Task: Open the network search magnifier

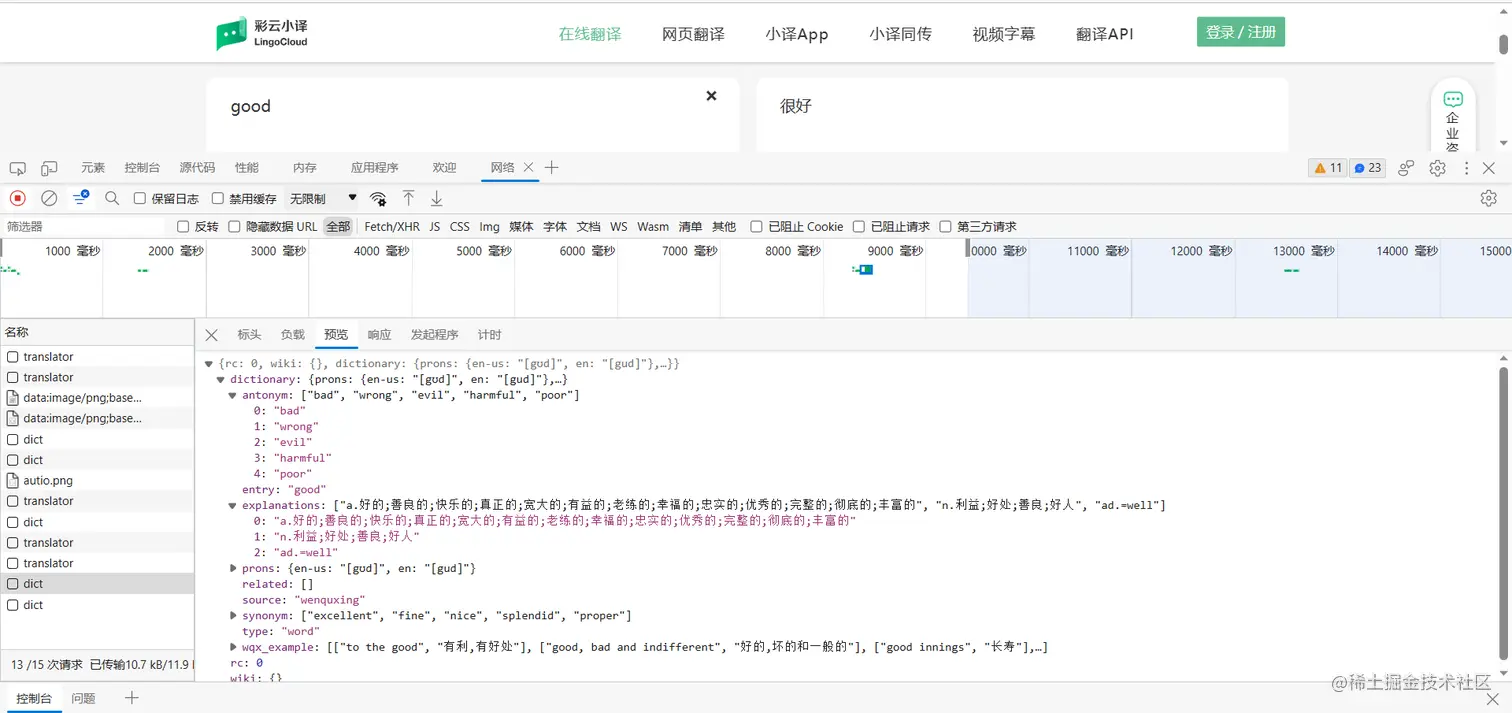Action: click(112, 198)
